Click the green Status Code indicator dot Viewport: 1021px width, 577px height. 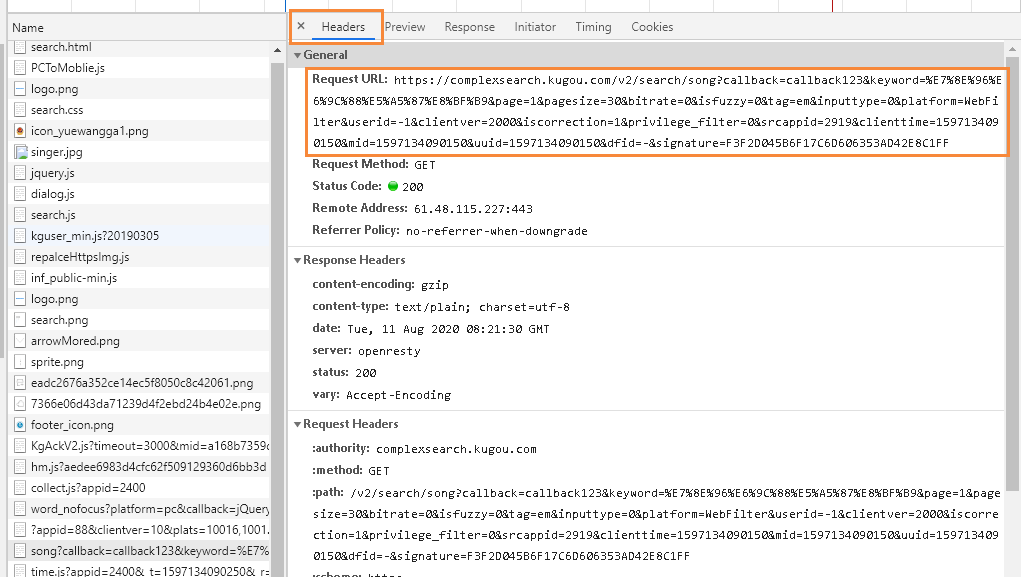click(393, 186)
